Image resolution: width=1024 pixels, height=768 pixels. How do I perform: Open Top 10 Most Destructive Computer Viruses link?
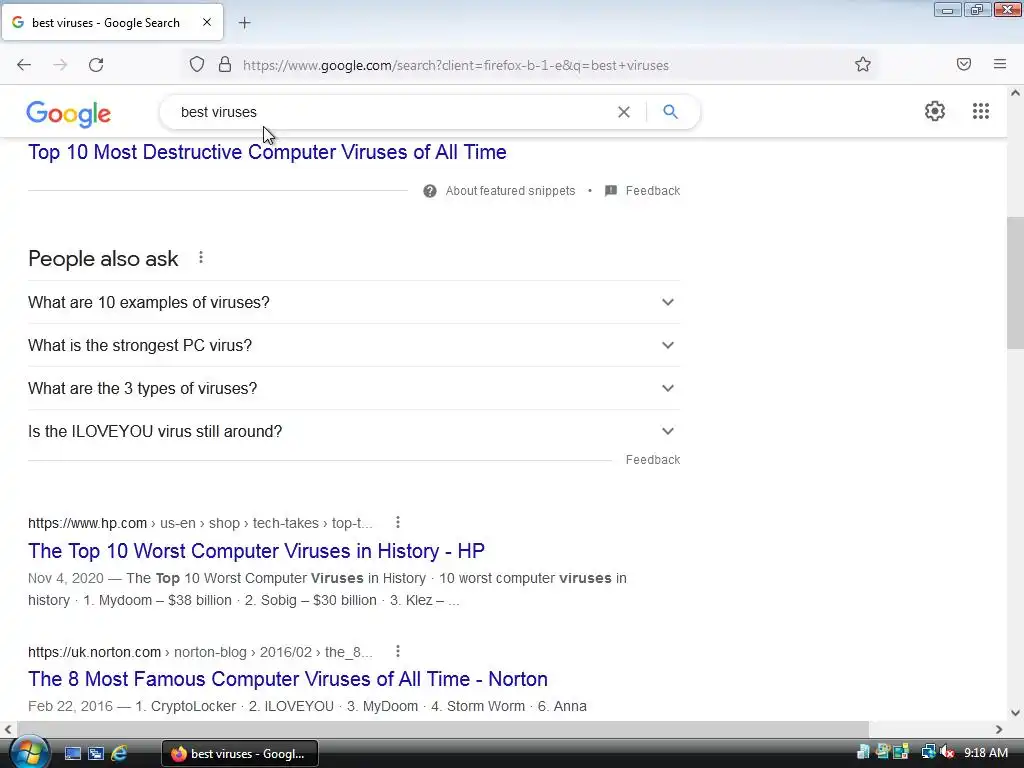[x=267, y=152]
